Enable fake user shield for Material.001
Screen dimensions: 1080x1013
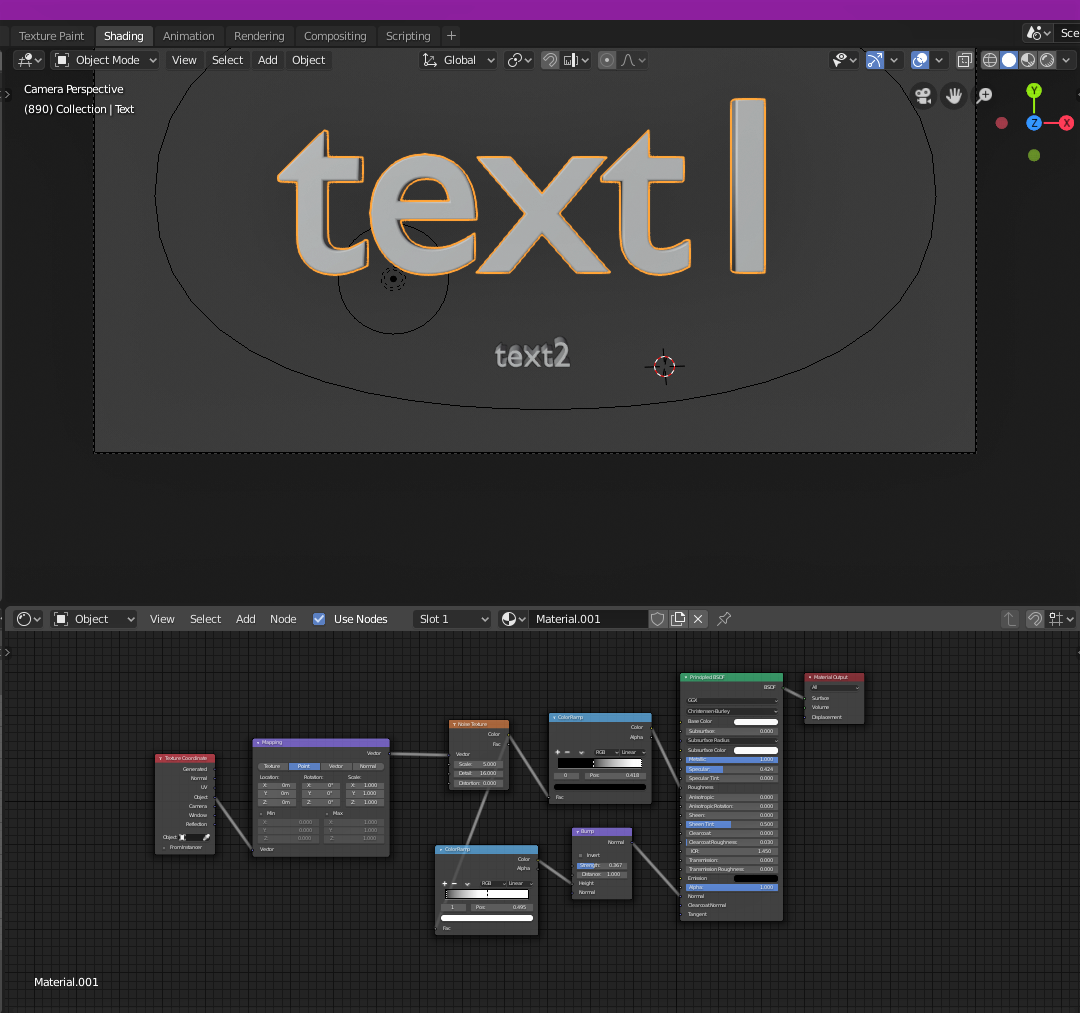tap(657, 619)
